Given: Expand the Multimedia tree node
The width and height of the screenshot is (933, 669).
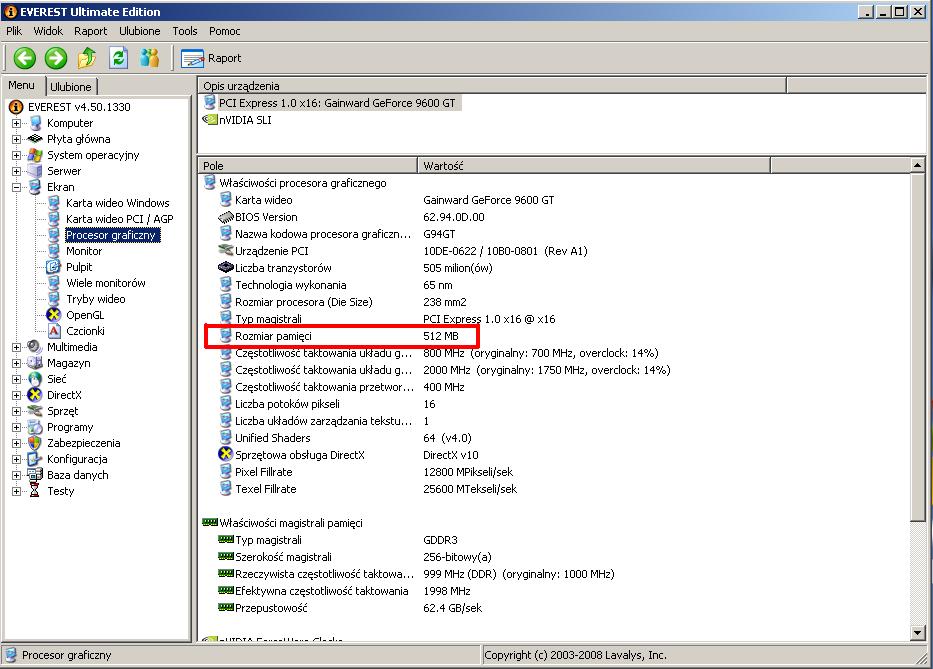Looking at the screenshot, I should (16, 347).
